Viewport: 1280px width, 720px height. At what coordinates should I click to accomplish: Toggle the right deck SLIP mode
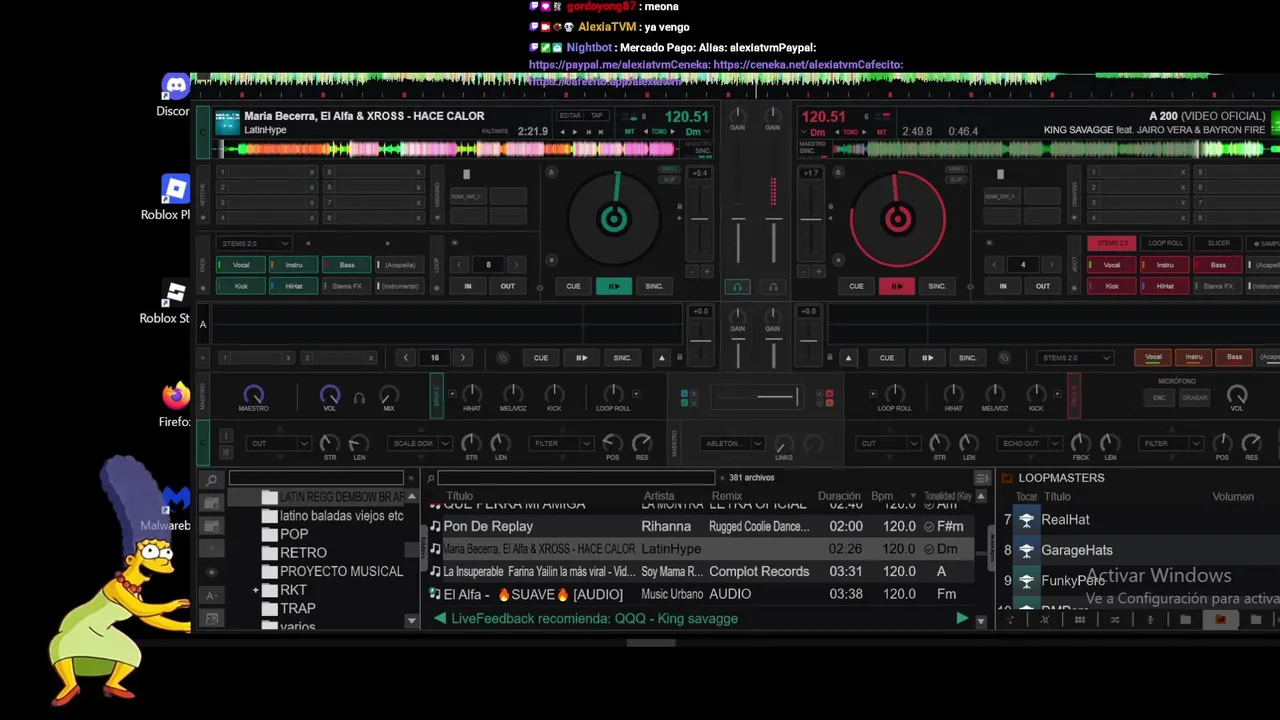click(x=956, y=179)
